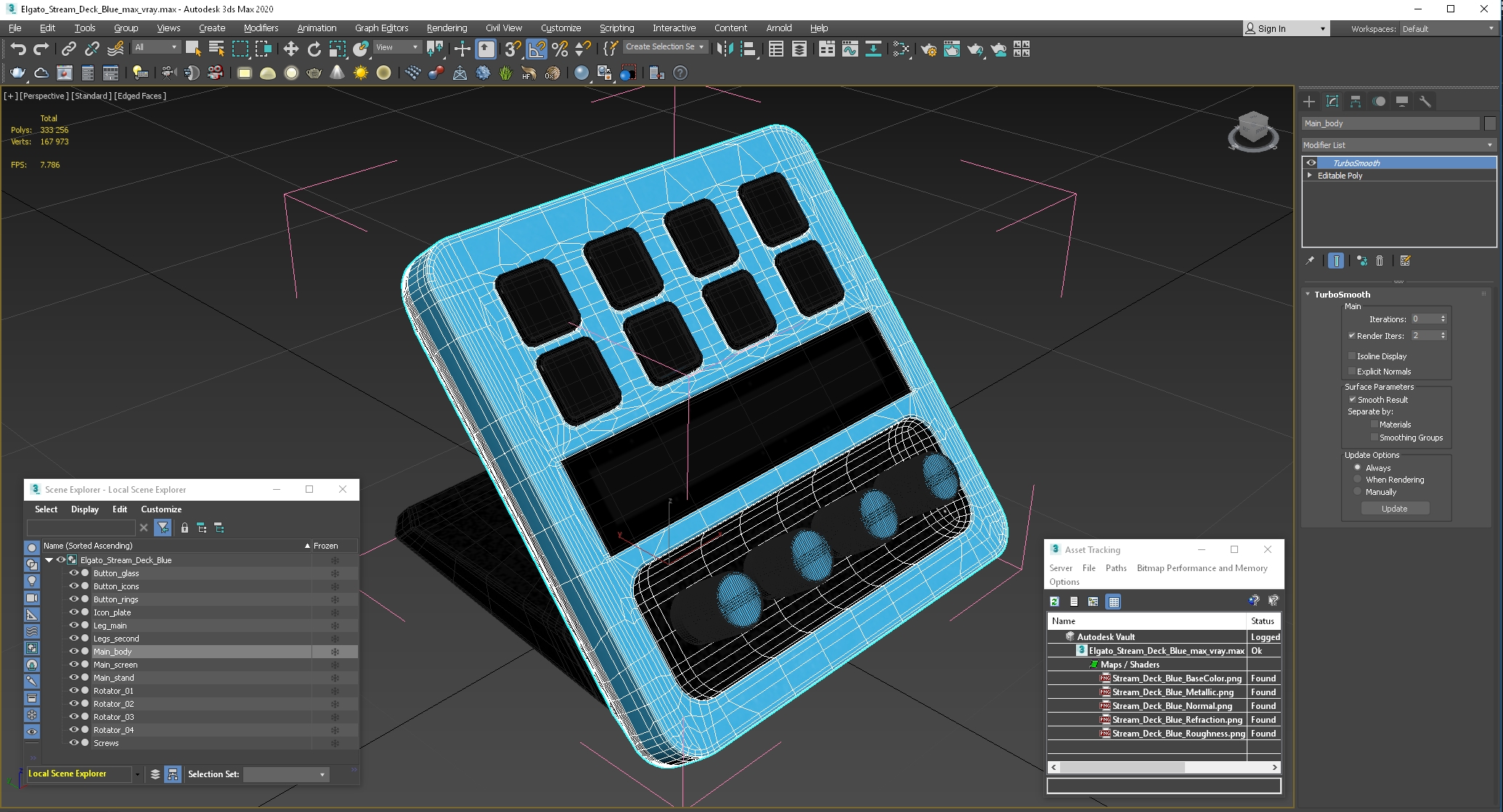Open the Motion command panel tab
The image size is (1503, 812).
pos(1379,101)
